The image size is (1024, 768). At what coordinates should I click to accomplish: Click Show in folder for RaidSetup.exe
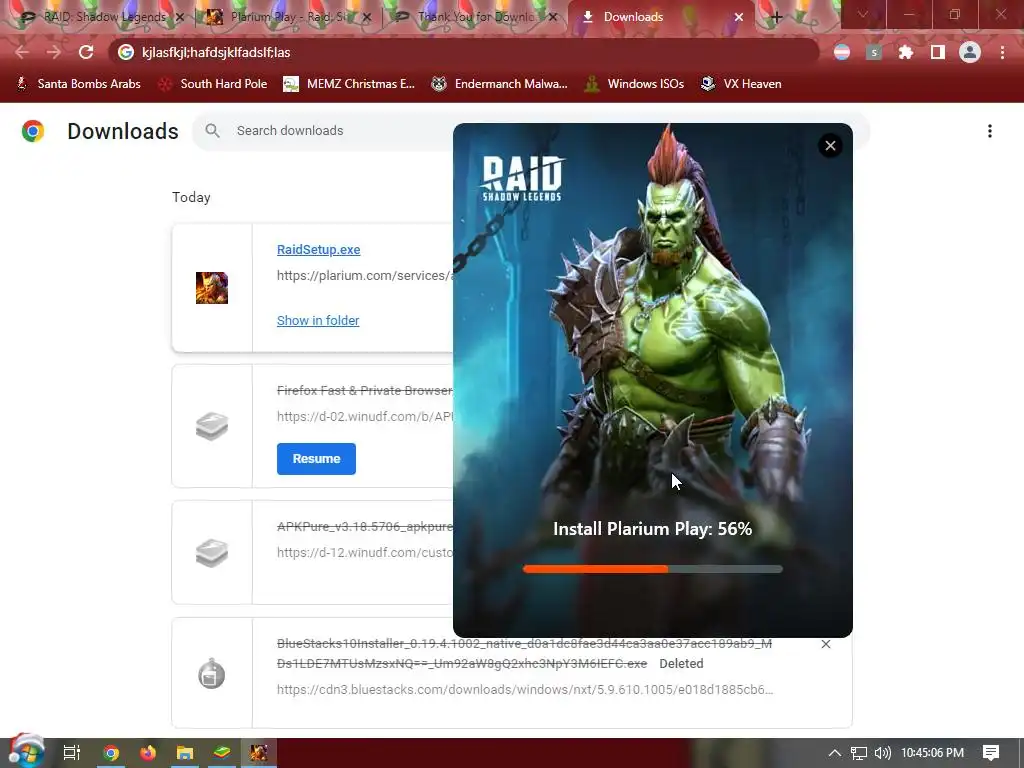point(317,321)
